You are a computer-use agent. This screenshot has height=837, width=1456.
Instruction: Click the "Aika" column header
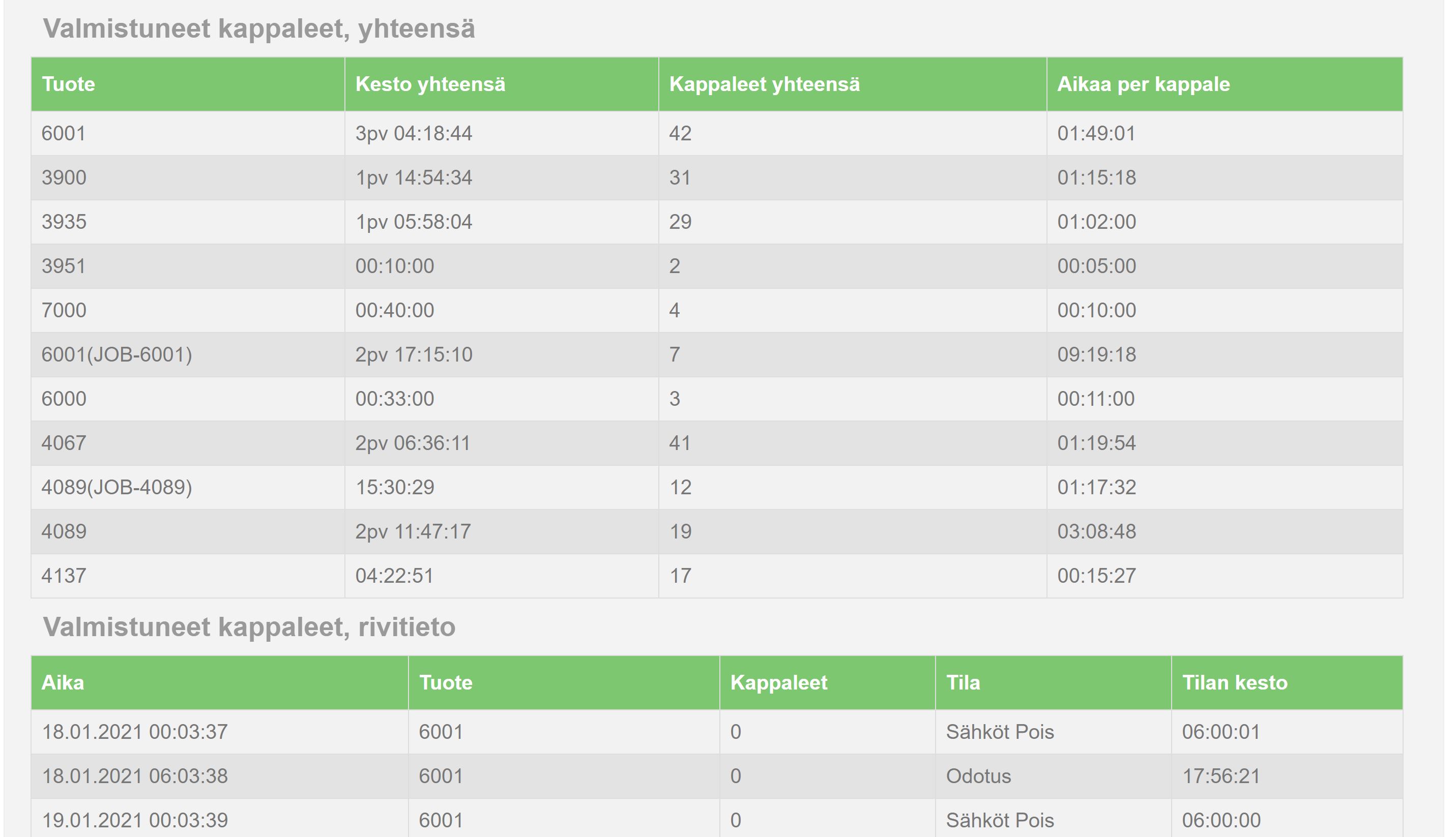click(x=63, y=682)
